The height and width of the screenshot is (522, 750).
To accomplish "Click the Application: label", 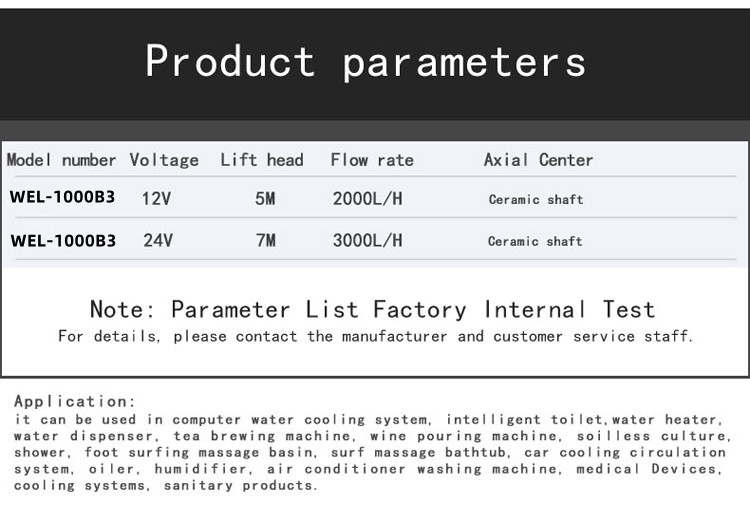I will pos(75,401).
